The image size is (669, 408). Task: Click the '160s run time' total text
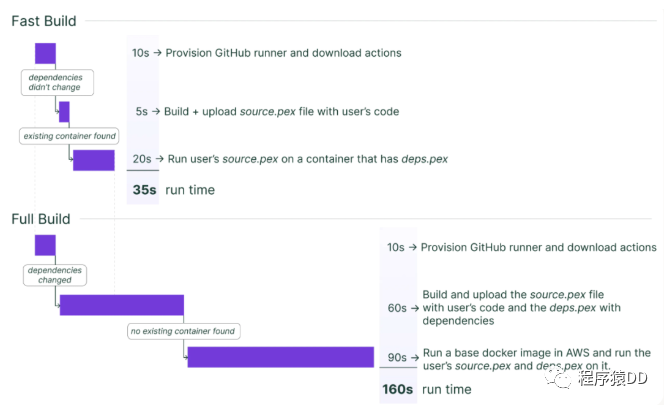tap(427, 389)
